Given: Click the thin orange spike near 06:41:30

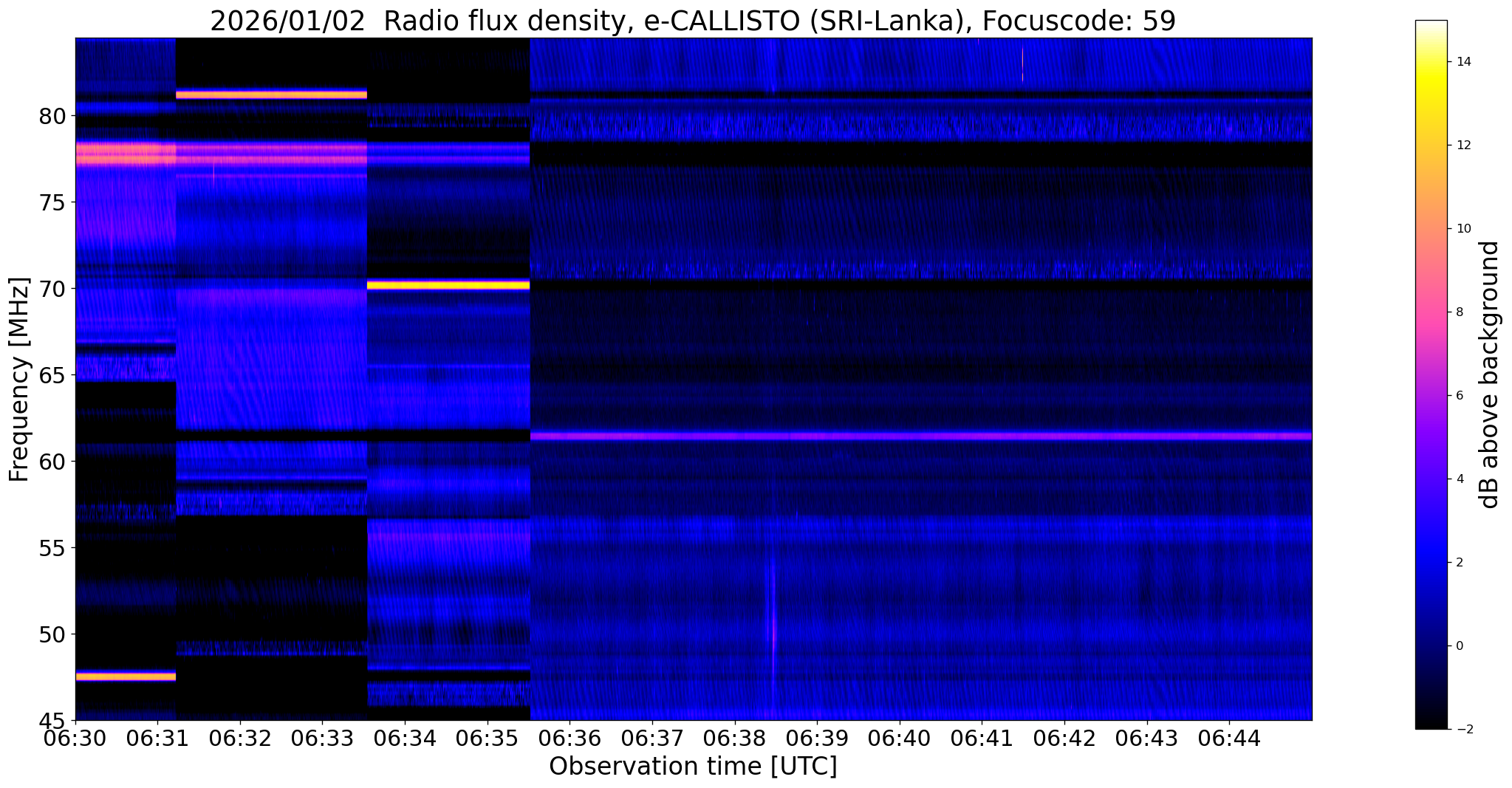Looking at the screenshot, I should coord(1023,64).
